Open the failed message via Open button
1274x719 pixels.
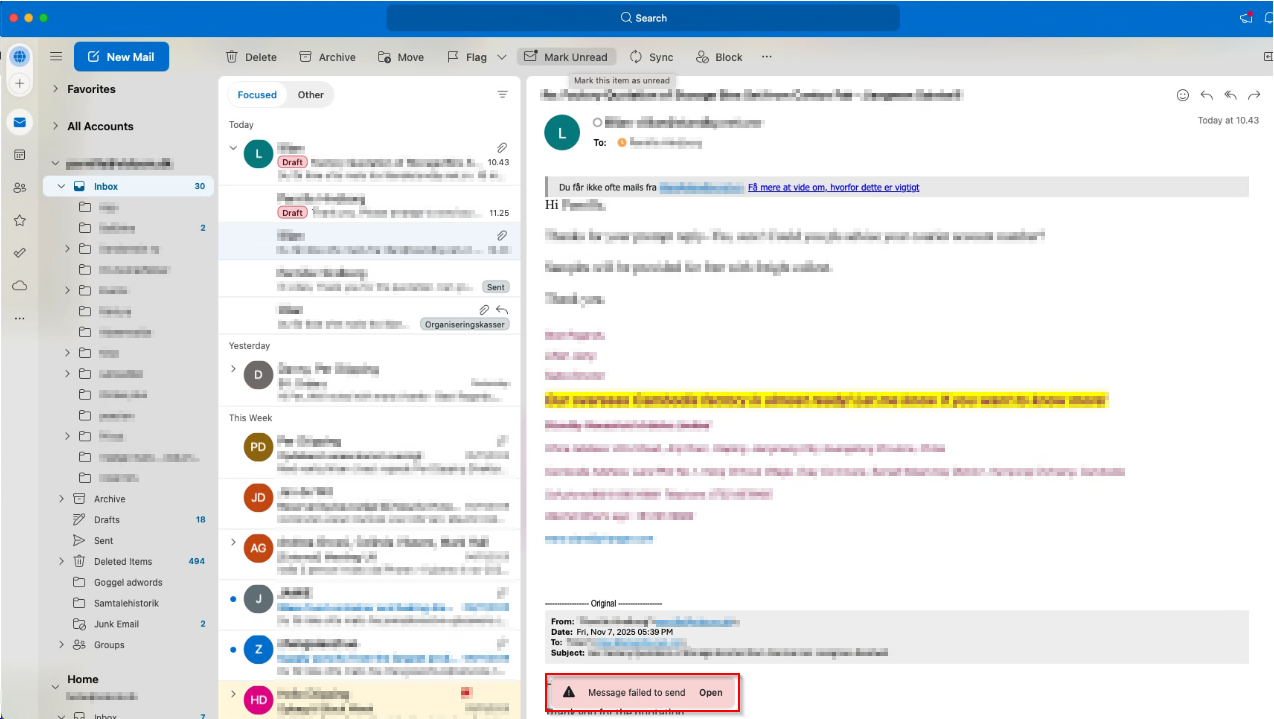(711, 692)
